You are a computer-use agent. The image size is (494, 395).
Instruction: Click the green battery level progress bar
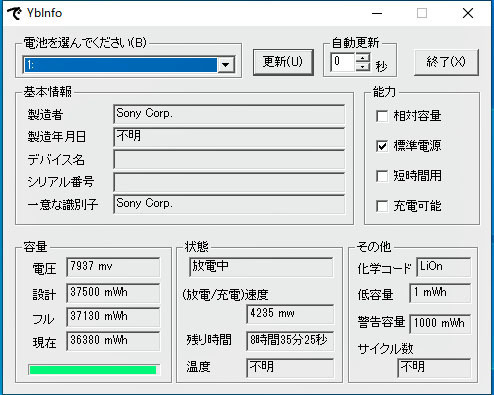94,370
